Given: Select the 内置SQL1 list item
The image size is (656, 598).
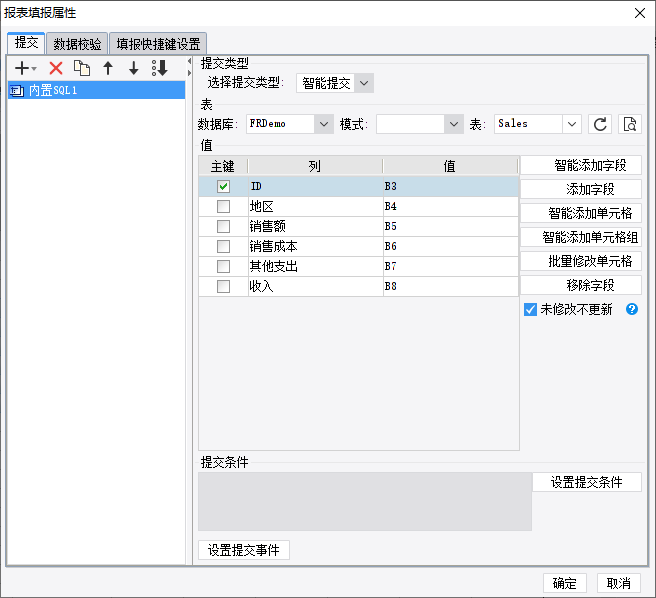Looking at the screenshot, I should pyautogui.click(x=96, y=90).
